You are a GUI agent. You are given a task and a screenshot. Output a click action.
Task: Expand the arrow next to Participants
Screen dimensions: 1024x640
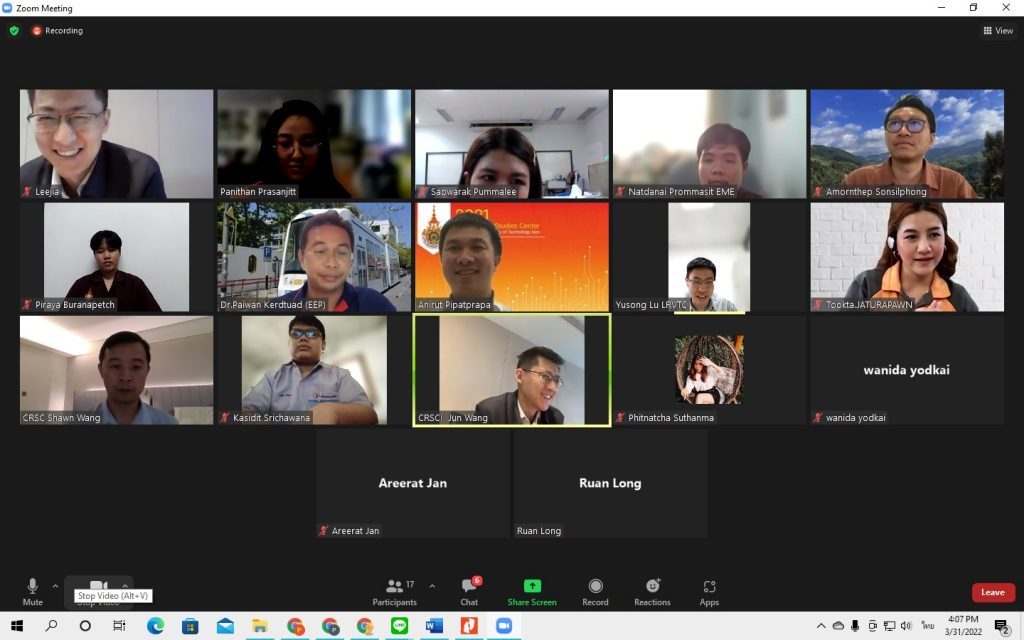[x=432, y=586]
